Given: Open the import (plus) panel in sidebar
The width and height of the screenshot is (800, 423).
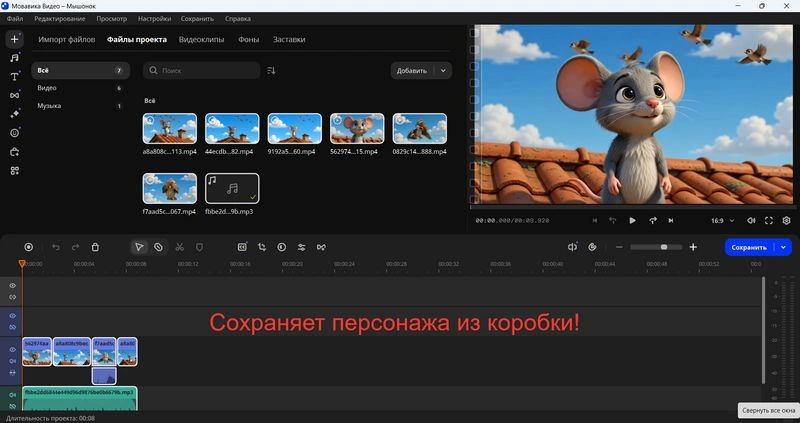Looking at the screenshot, I should pos(14,39).
